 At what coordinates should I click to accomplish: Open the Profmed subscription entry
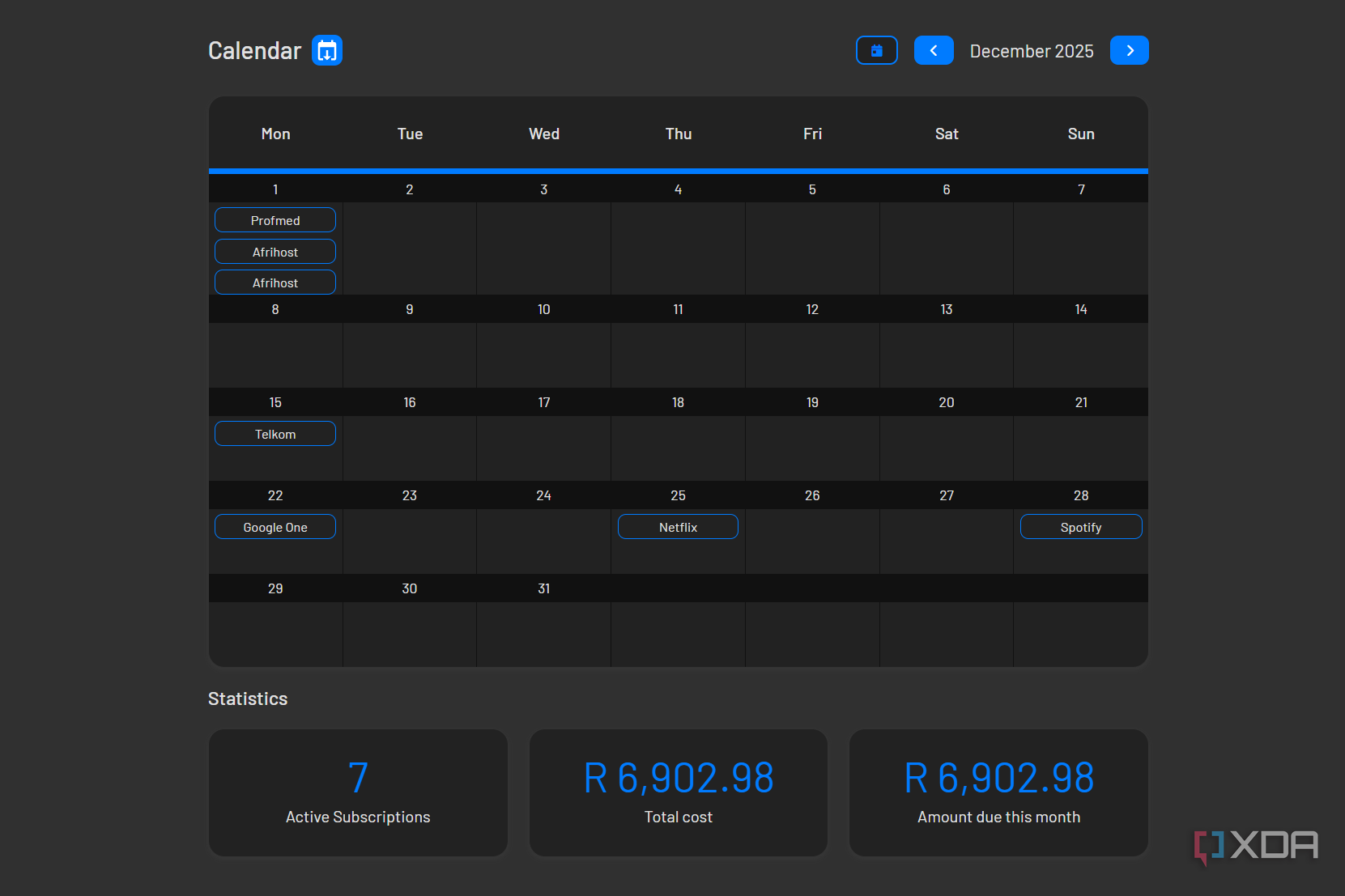(x=275, y=220)
